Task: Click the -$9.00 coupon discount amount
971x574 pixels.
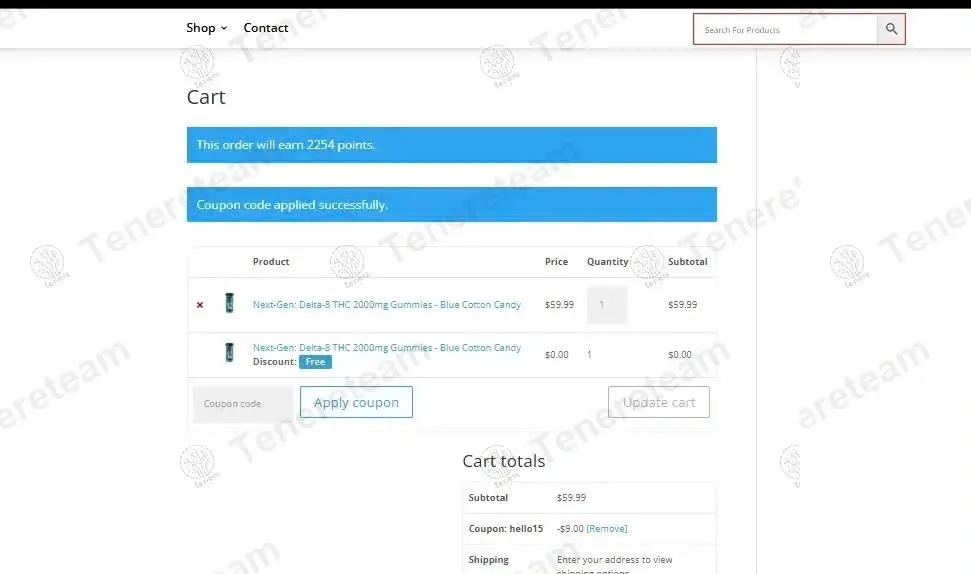Action: pos(570,529)
